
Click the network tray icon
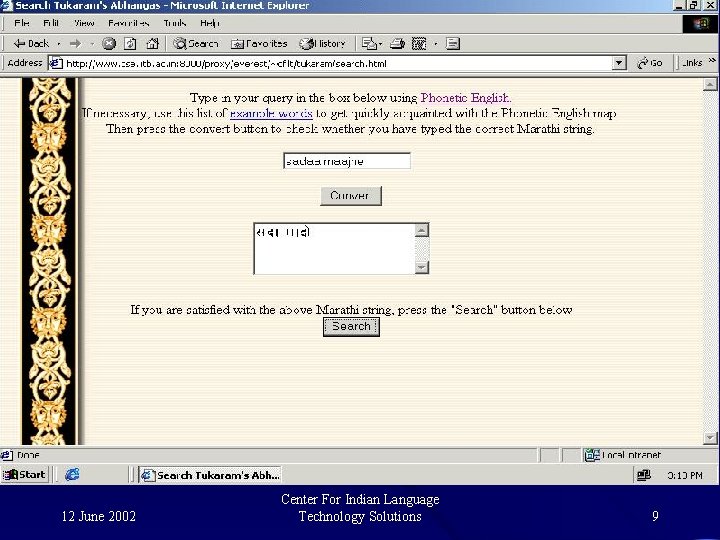(644, 475)
